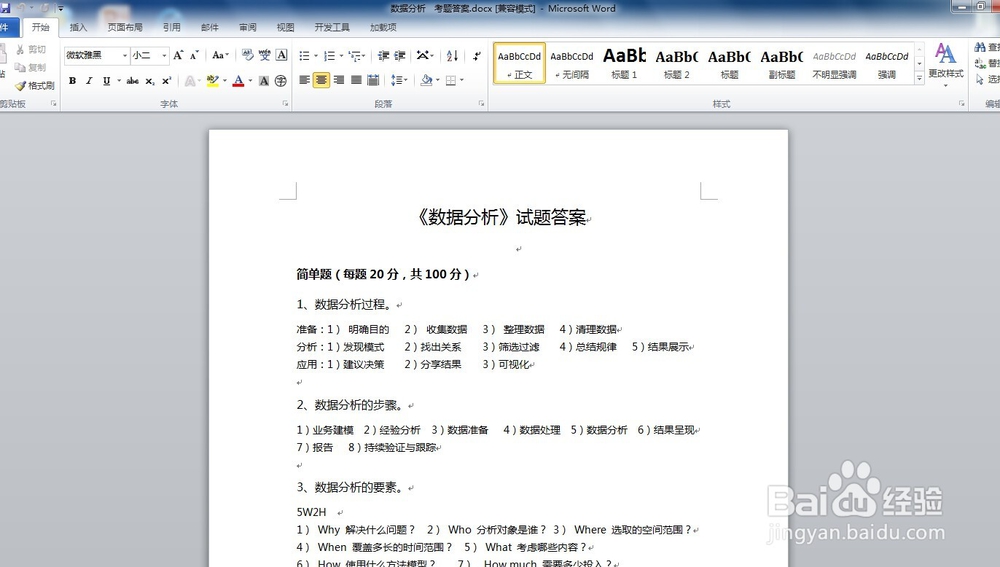Screen dimensions: 1000x567
Task: Click the Phonetic Guide icon
Action: pyautogui.click(x=264, y=55)
